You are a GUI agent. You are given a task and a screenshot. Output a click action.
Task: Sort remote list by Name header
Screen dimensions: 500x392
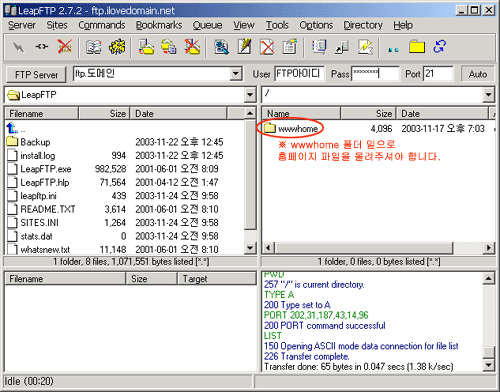tap(301, 113)
